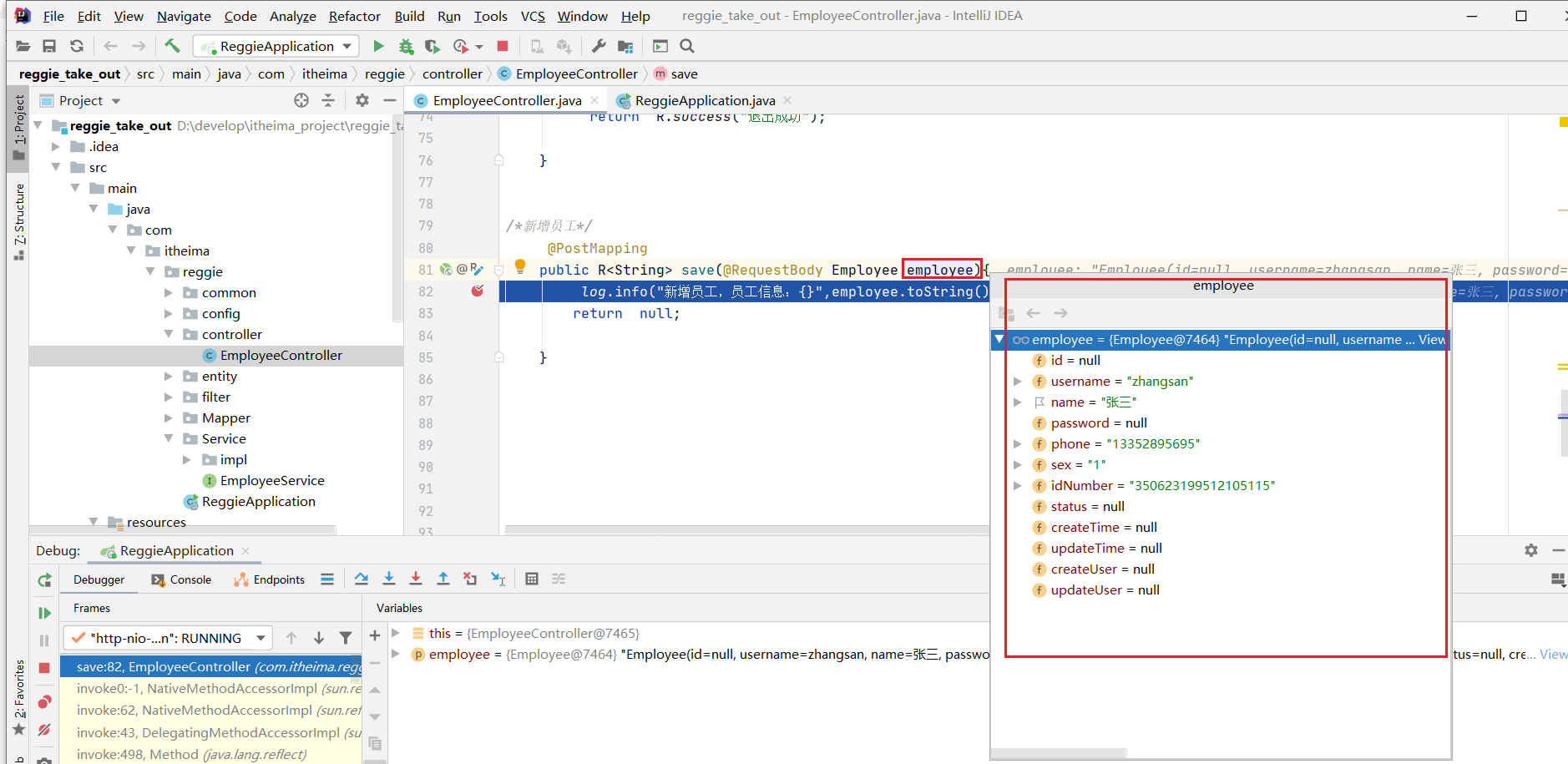Screen dimensions: 1568x764
Task: Collapse employee root node in popup
Action: (x=999, y=339)
